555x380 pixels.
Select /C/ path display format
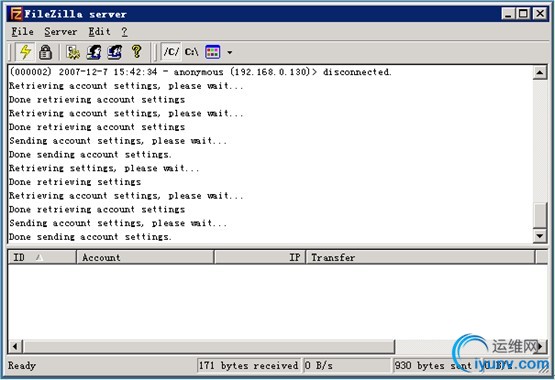(171, 52)
